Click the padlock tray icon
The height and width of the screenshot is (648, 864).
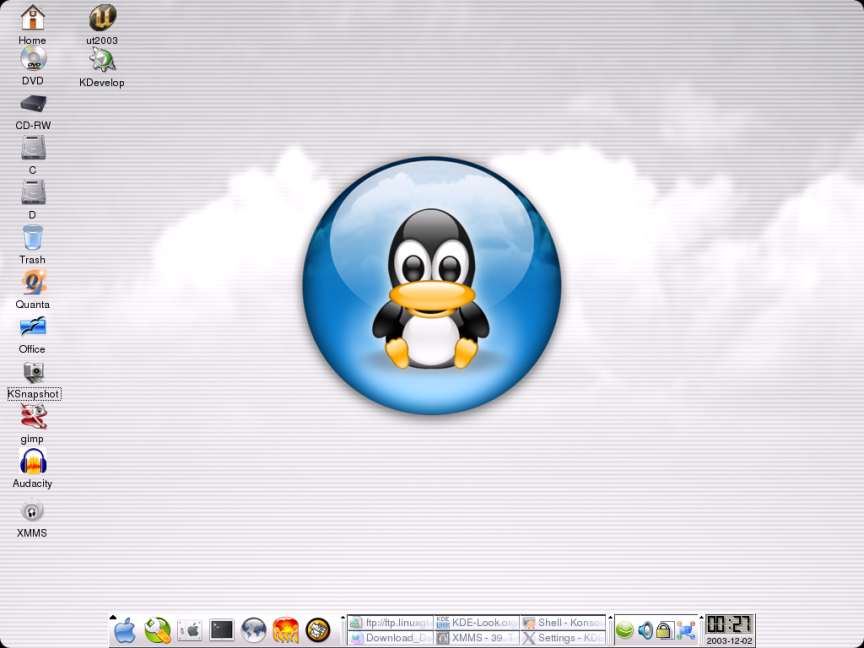[x=665, y=630]
